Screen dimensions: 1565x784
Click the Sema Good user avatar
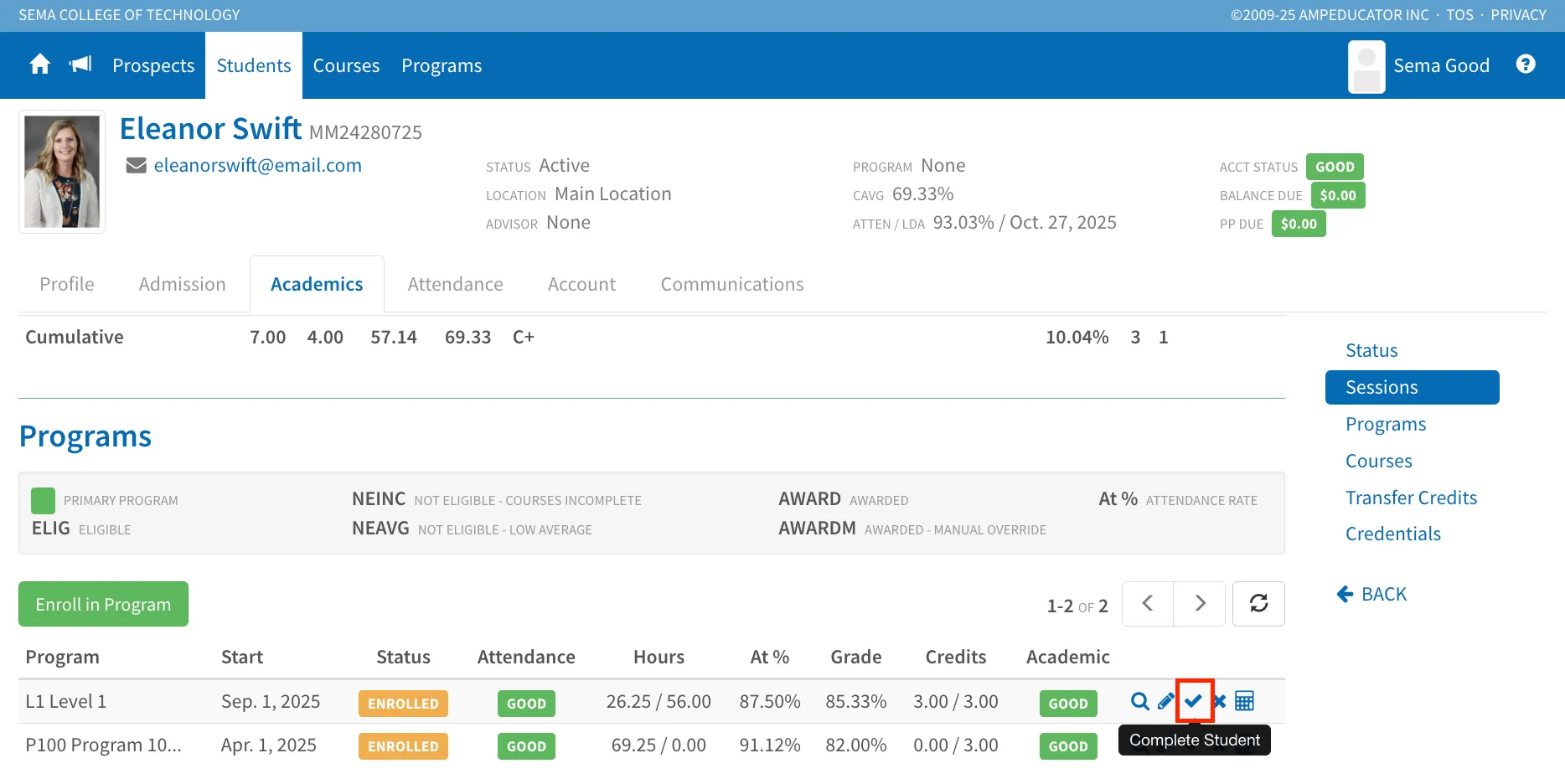click(x=1366, y=66)
